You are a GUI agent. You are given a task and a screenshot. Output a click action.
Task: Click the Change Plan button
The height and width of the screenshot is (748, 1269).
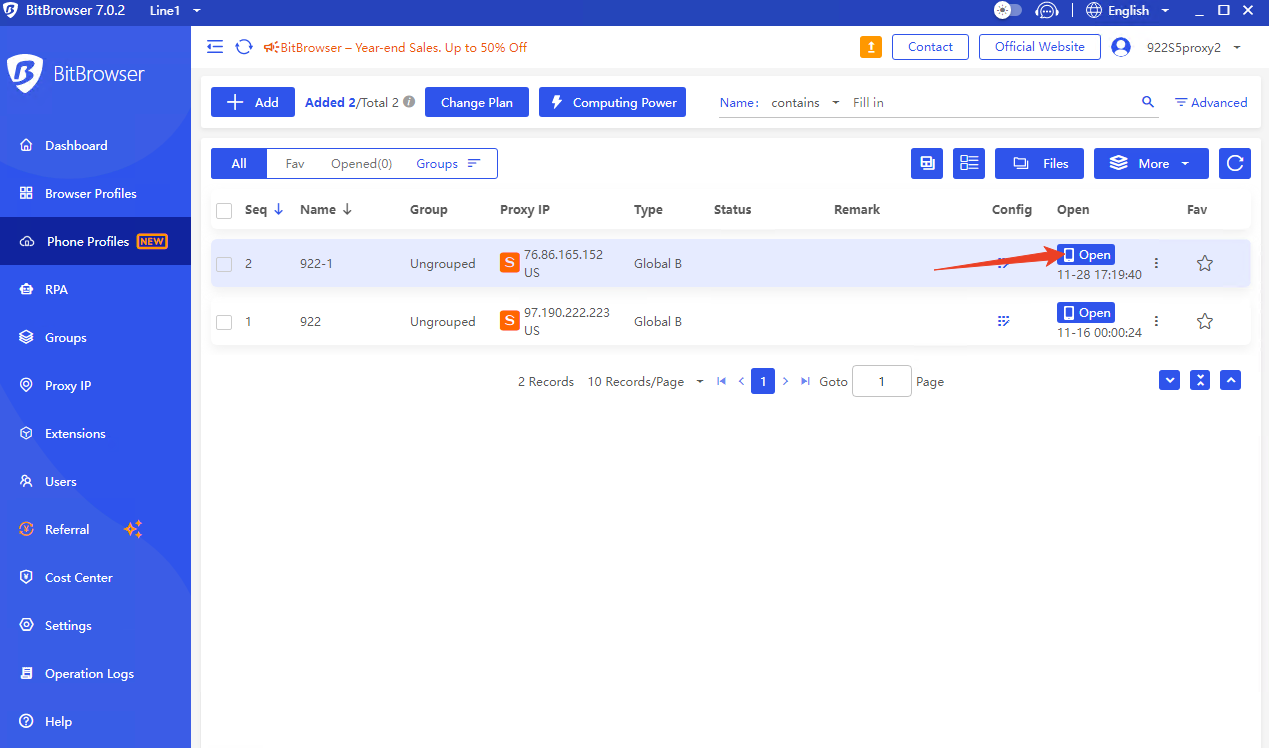tap(477, 102)
